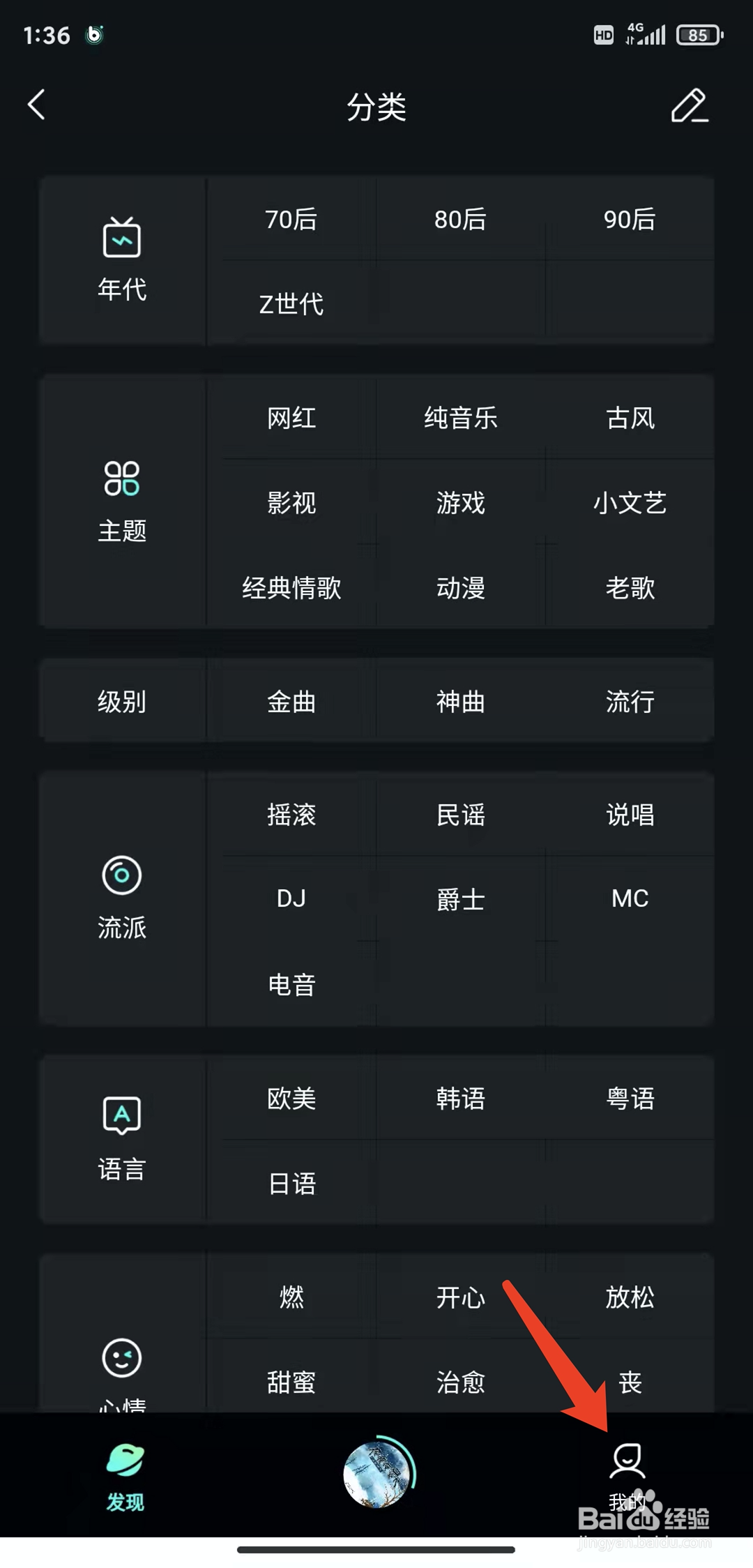Select the 主题 grid icon

pyautogui.click(x=122, y=478)
